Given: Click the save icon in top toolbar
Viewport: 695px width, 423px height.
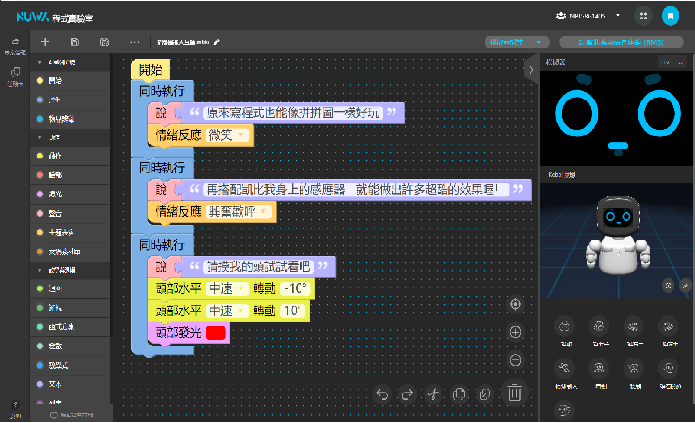Looking at the screenshot, I should 75,42.
